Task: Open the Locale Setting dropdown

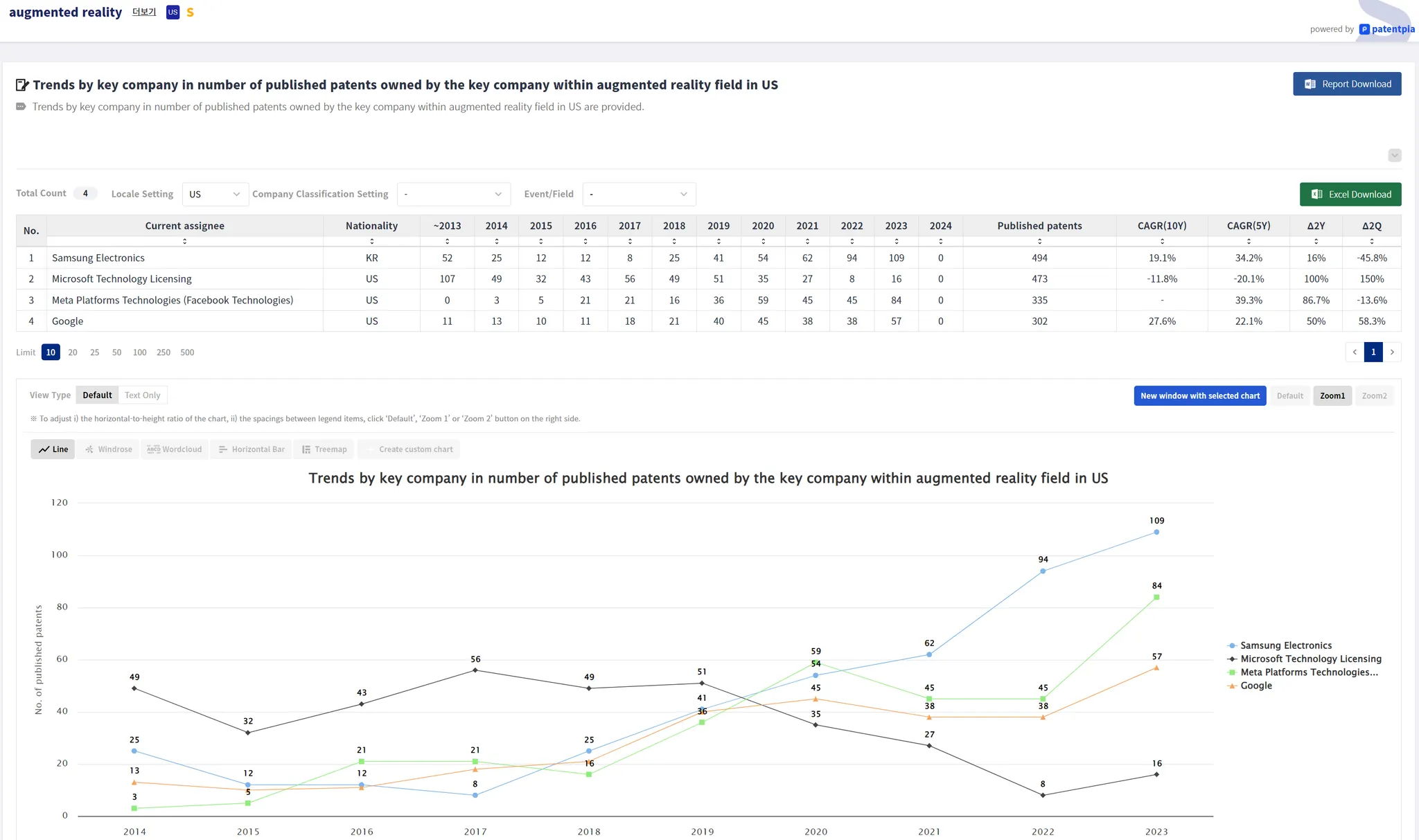Action: [x=215, y=194]
